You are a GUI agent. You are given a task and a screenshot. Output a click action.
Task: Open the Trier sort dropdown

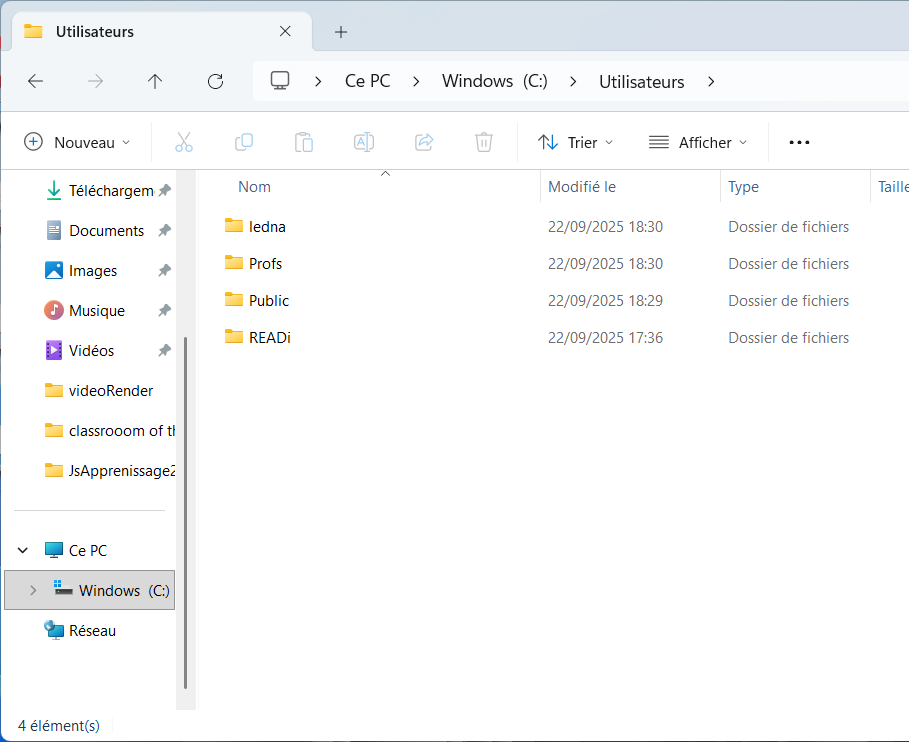[x=576, y=142]
